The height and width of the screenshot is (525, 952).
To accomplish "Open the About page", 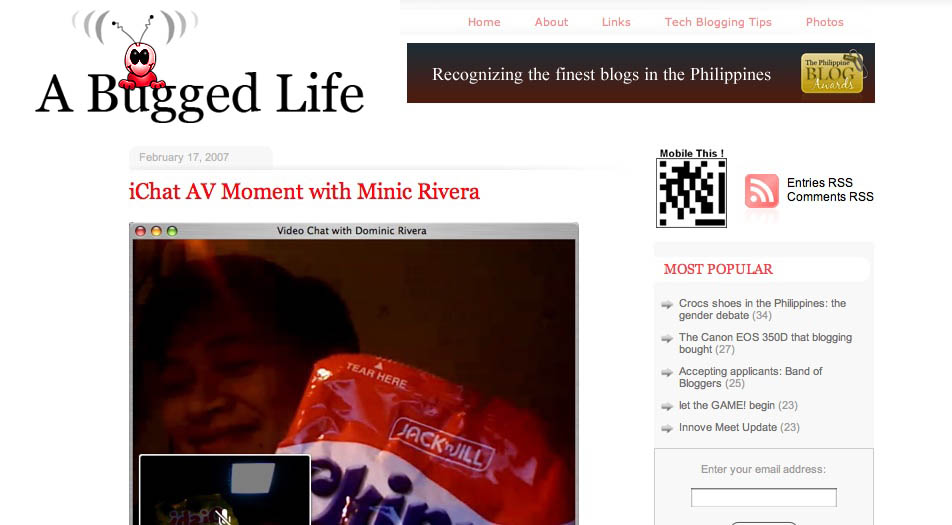I will [x=551, y=22].
